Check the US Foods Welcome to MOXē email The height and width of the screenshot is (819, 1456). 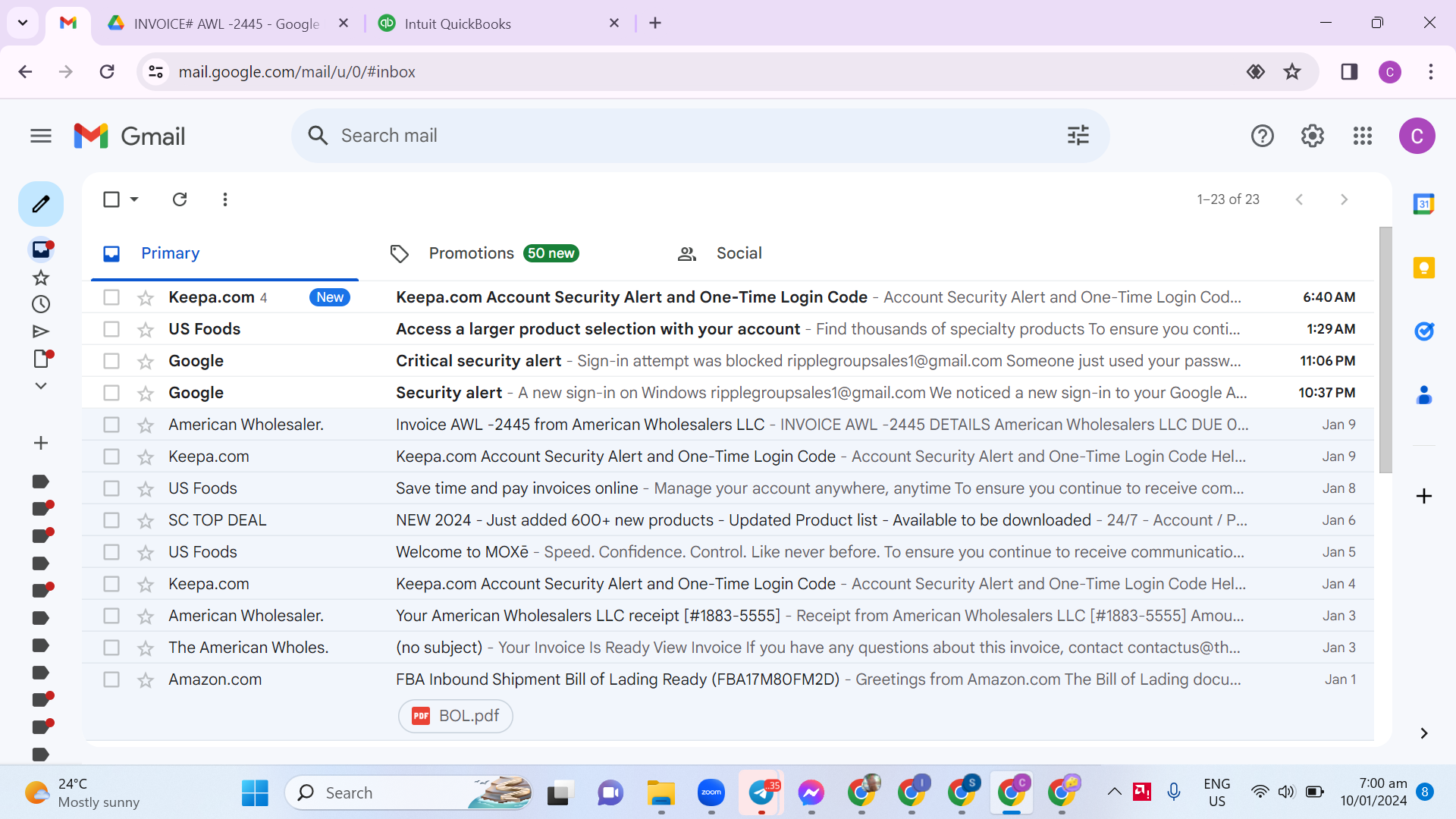click(111, 552)
